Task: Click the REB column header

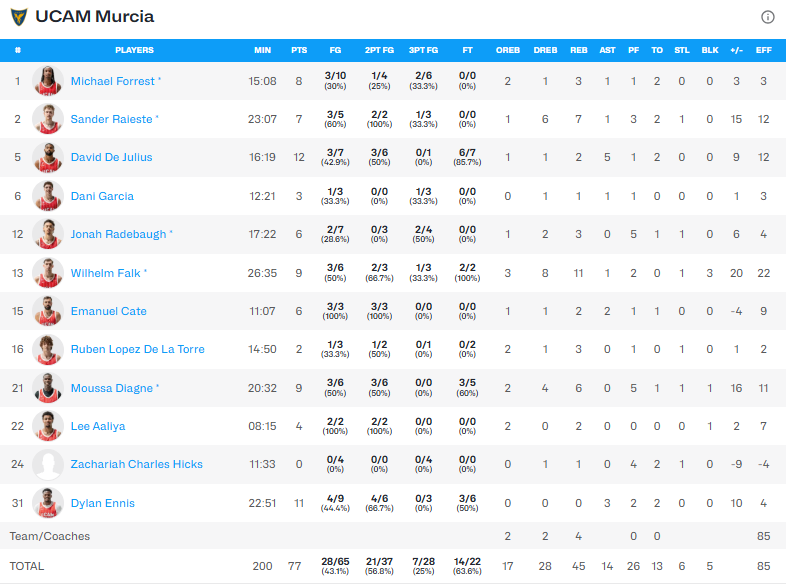Action: click(x=578, y=50)
